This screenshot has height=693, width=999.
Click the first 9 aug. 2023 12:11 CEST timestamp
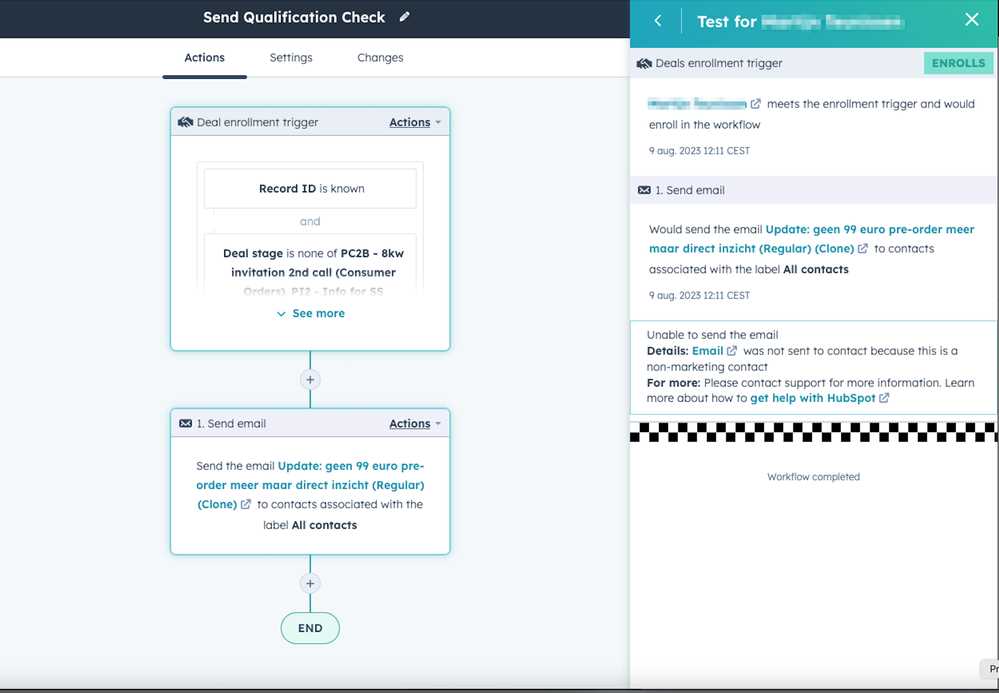point(700,151)
